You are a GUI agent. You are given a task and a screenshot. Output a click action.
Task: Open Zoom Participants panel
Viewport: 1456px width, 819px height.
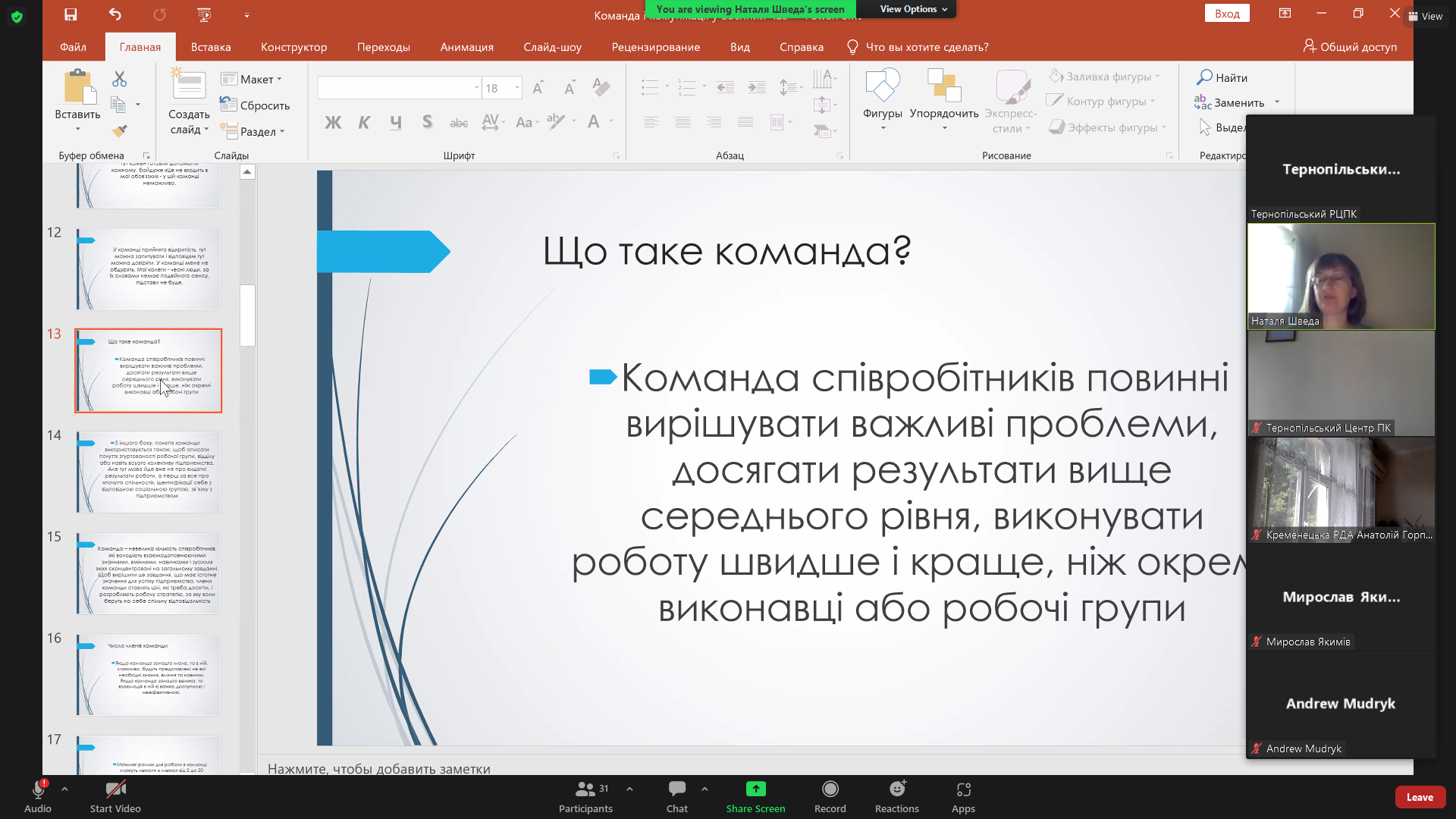(x=585, y=797)
